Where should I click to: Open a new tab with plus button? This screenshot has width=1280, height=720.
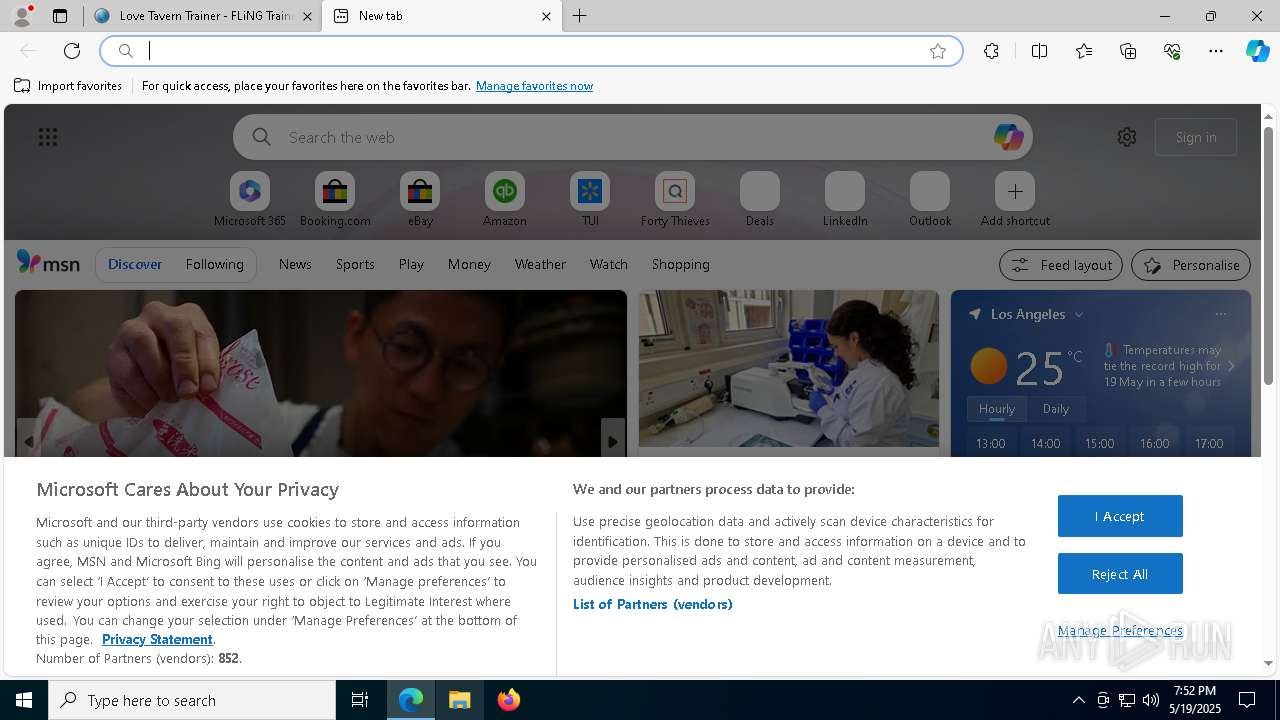(579, 16)
